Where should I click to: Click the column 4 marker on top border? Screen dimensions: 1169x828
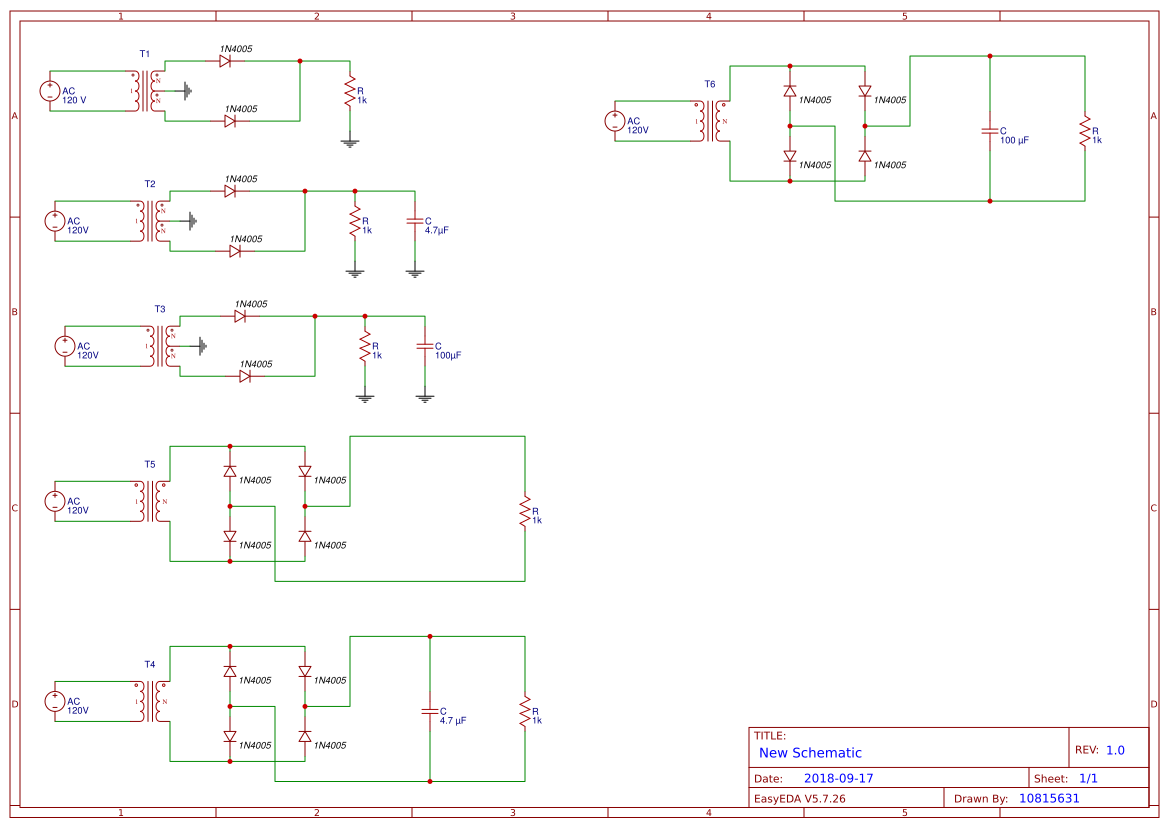[707, 14]
